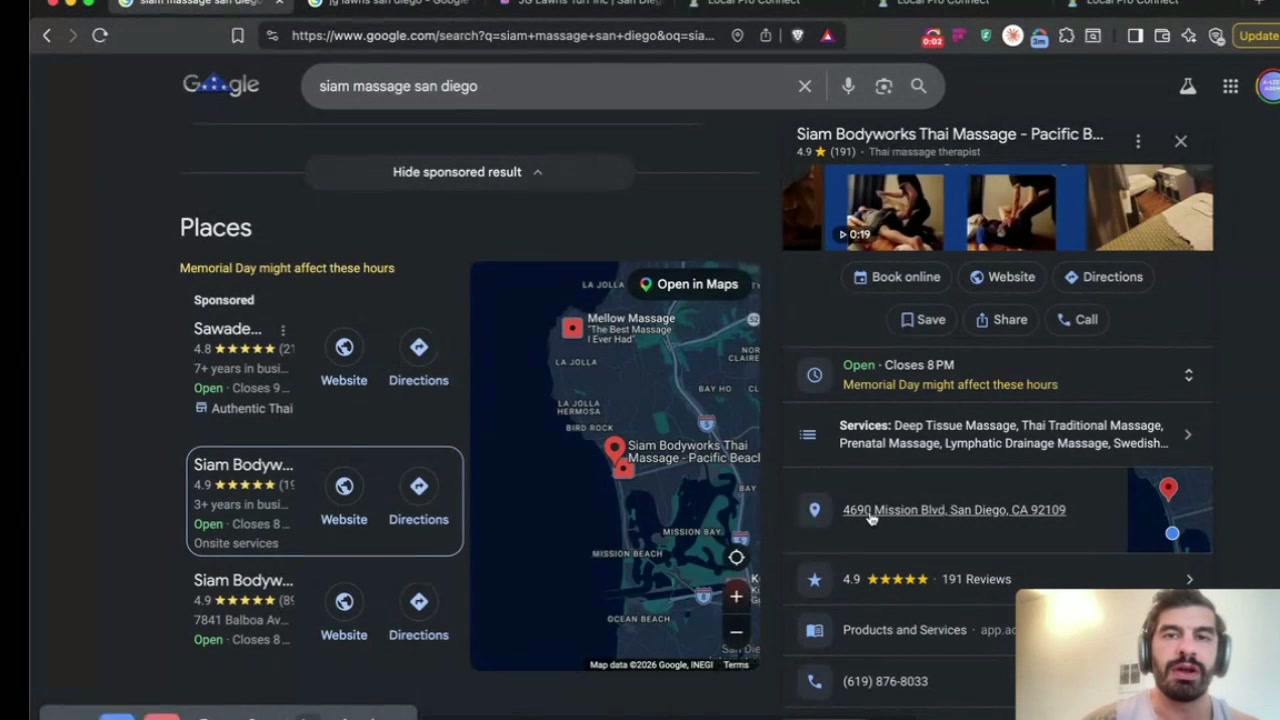Click the Website button in the business panel
Viewport: 1280px width, 720px height.
[1002, 277]
